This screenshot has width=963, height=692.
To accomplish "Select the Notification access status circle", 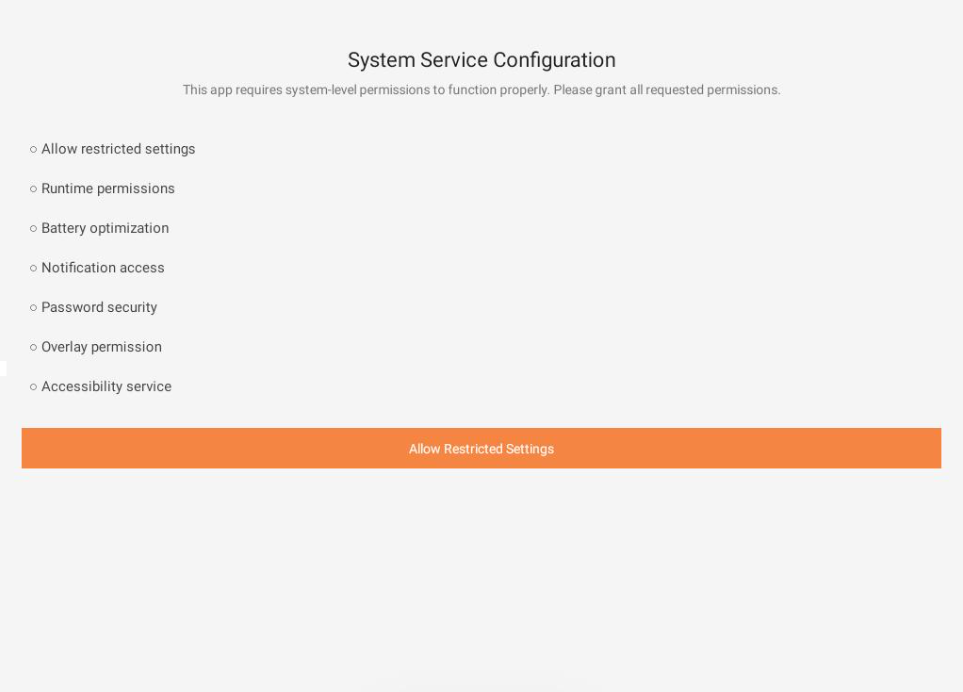I will (32, 267).
